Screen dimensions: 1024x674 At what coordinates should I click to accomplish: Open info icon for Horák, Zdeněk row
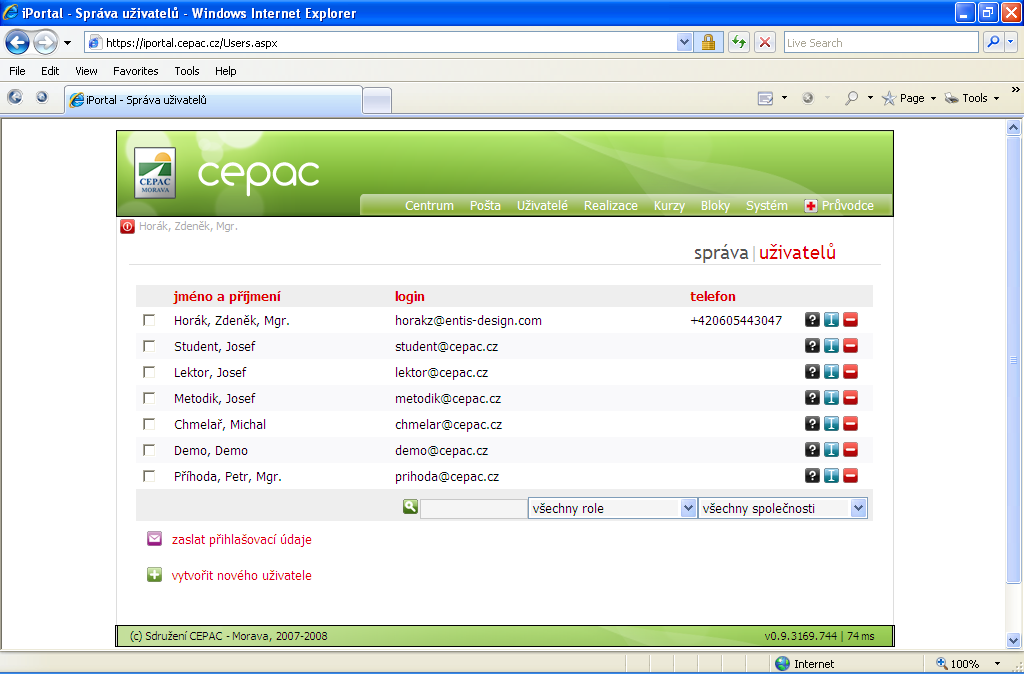(x=831, y=320)
